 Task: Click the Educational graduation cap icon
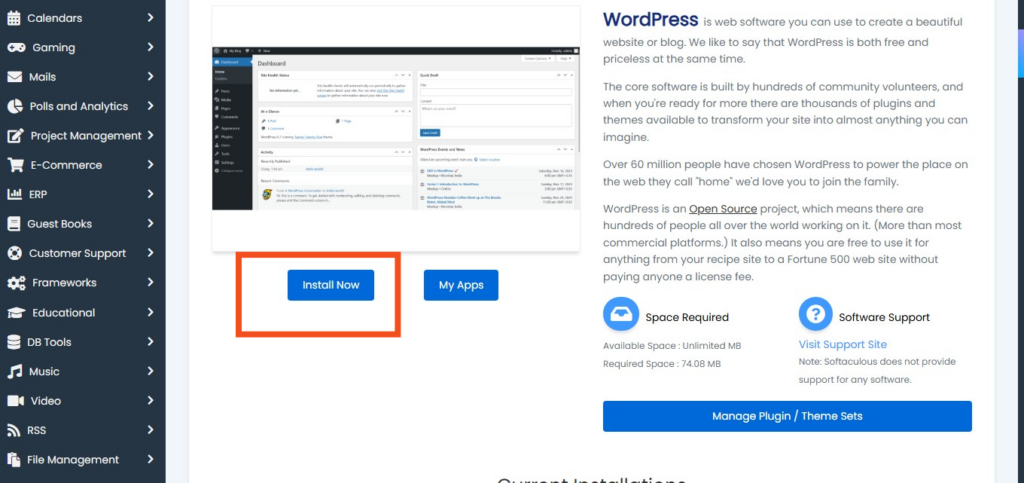tap(16, 313)
